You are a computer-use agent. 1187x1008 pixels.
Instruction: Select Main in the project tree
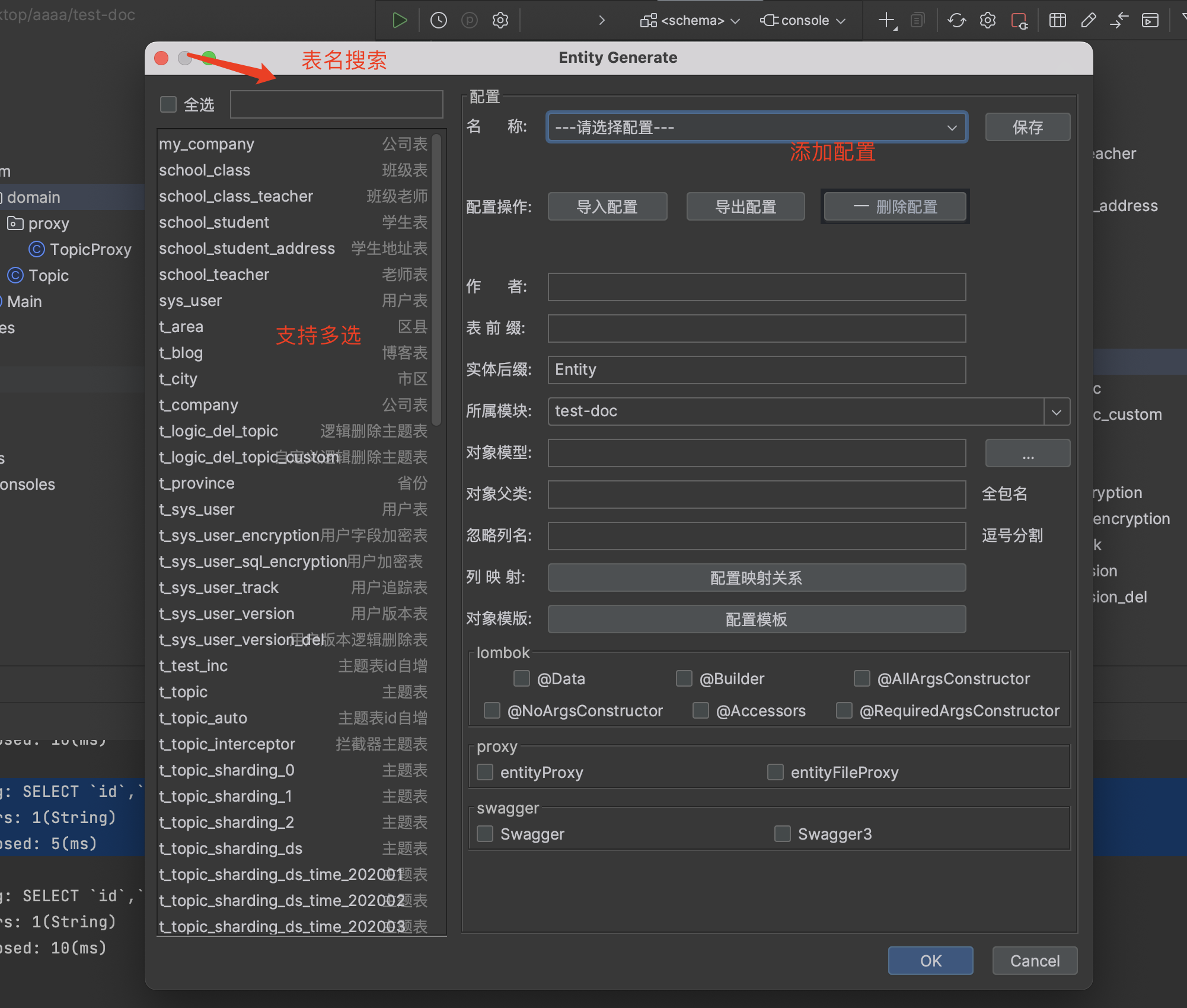tap(24, 301)
